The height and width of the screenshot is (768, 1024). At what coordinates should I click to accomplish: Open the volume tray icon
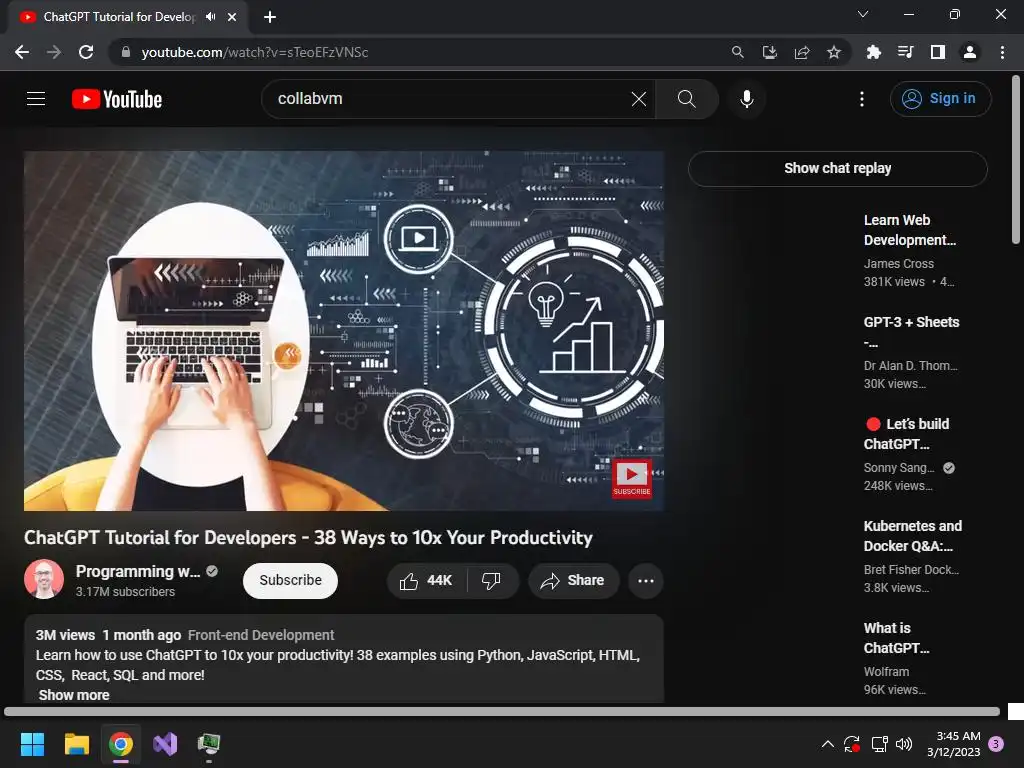pyautogui.click(x=904, y=744)
